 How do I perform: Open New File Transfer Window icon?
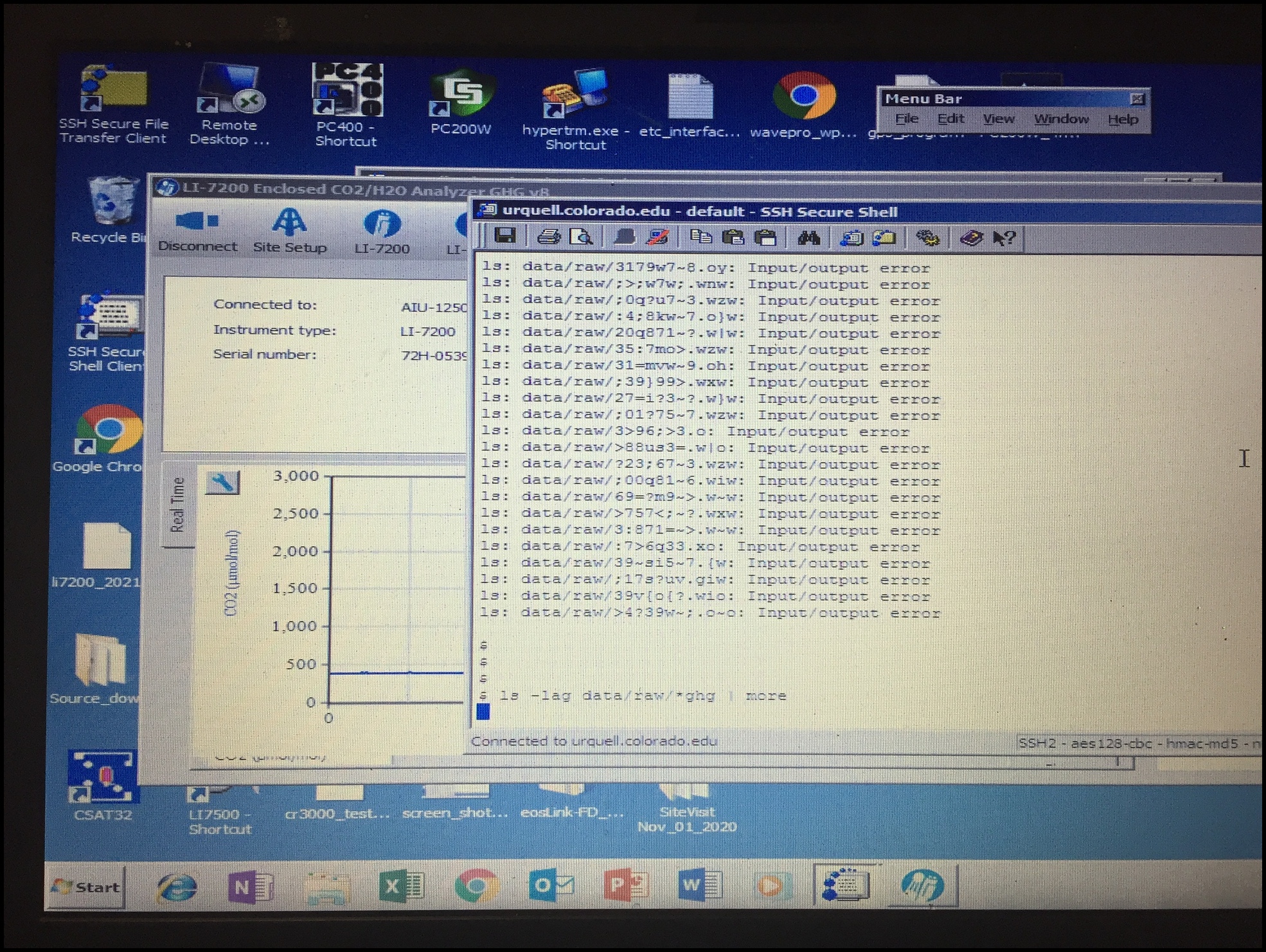(x=884, y=238)
